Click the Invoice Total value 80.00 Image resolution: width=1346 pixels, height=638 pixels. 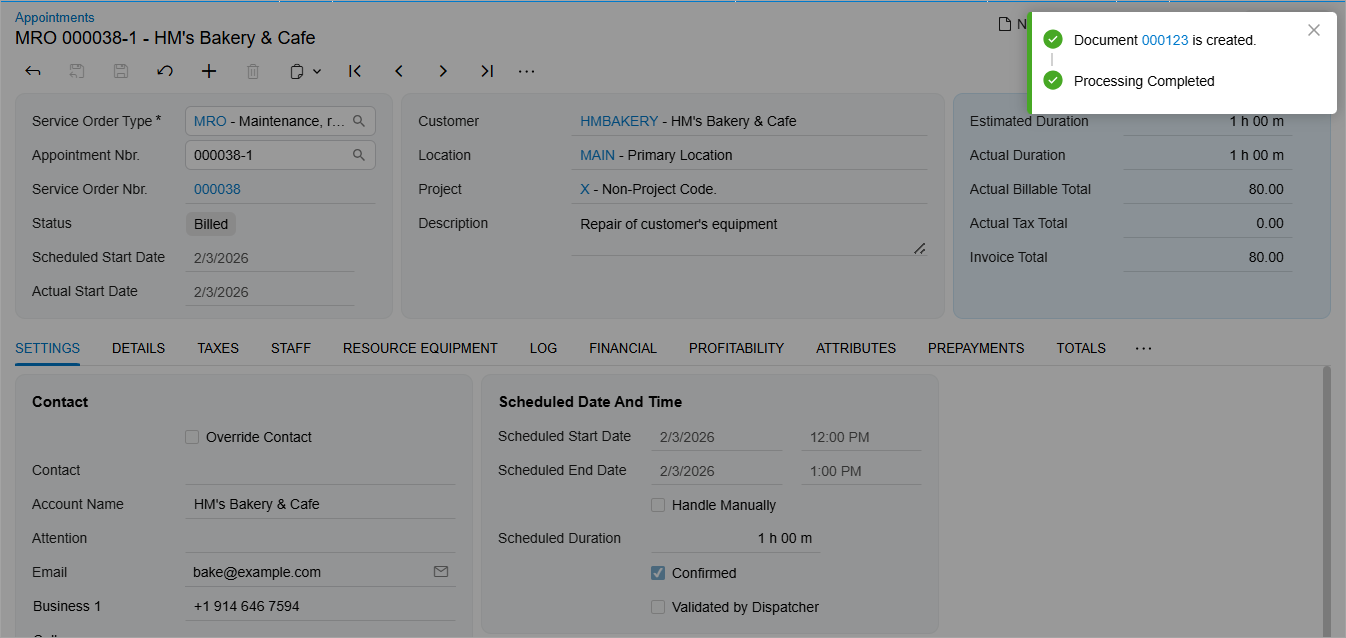(1266, 257)
